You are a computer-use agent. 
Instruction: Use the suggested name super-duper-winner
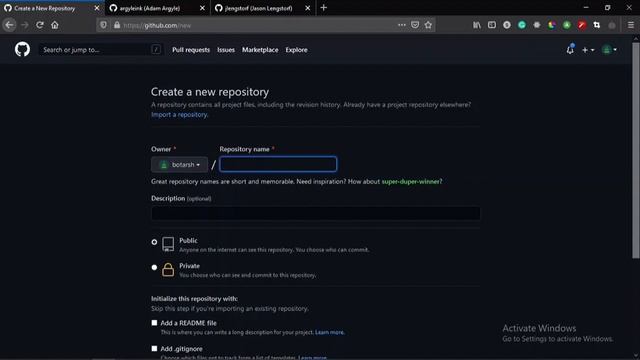[411, 181]
